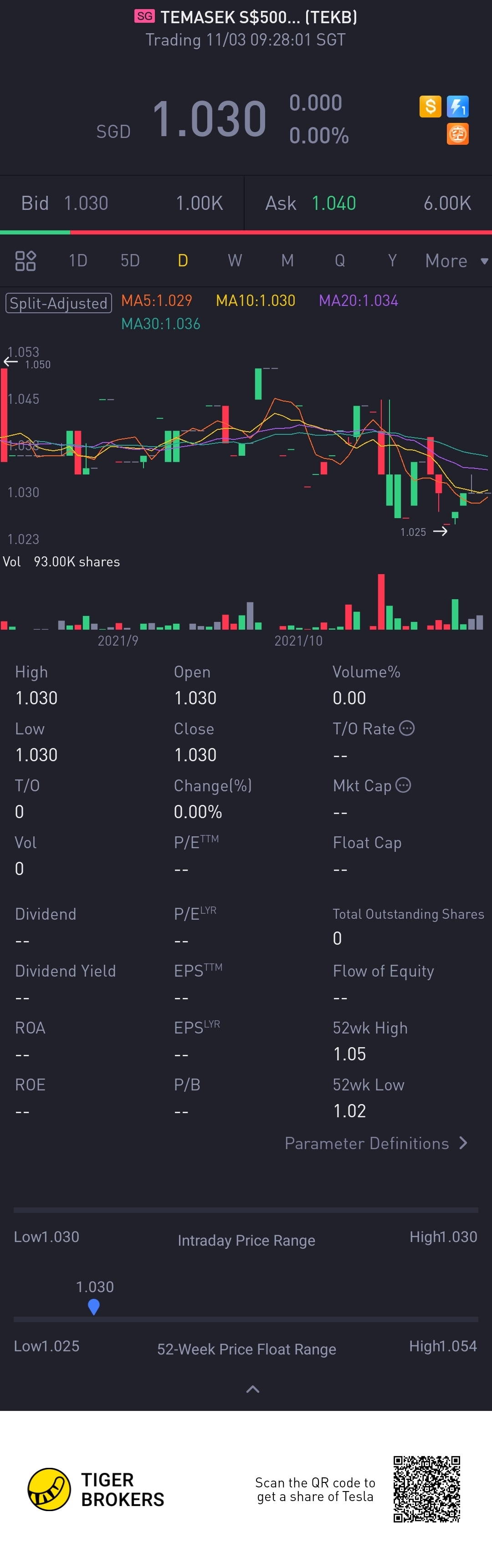Tap the orange short-sell badge
Viewport: 492px width, 1568px height.
(x=457, y=133)
